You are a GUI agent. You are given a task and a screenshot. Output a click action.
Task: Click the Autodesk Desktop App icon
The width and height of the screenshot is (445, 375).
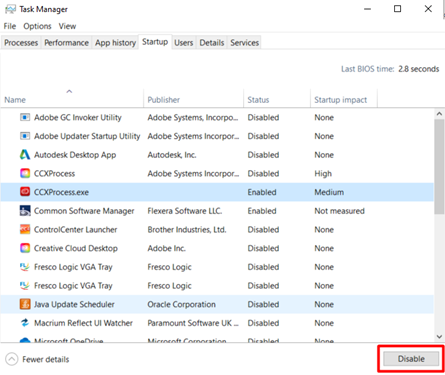point(25,155)
